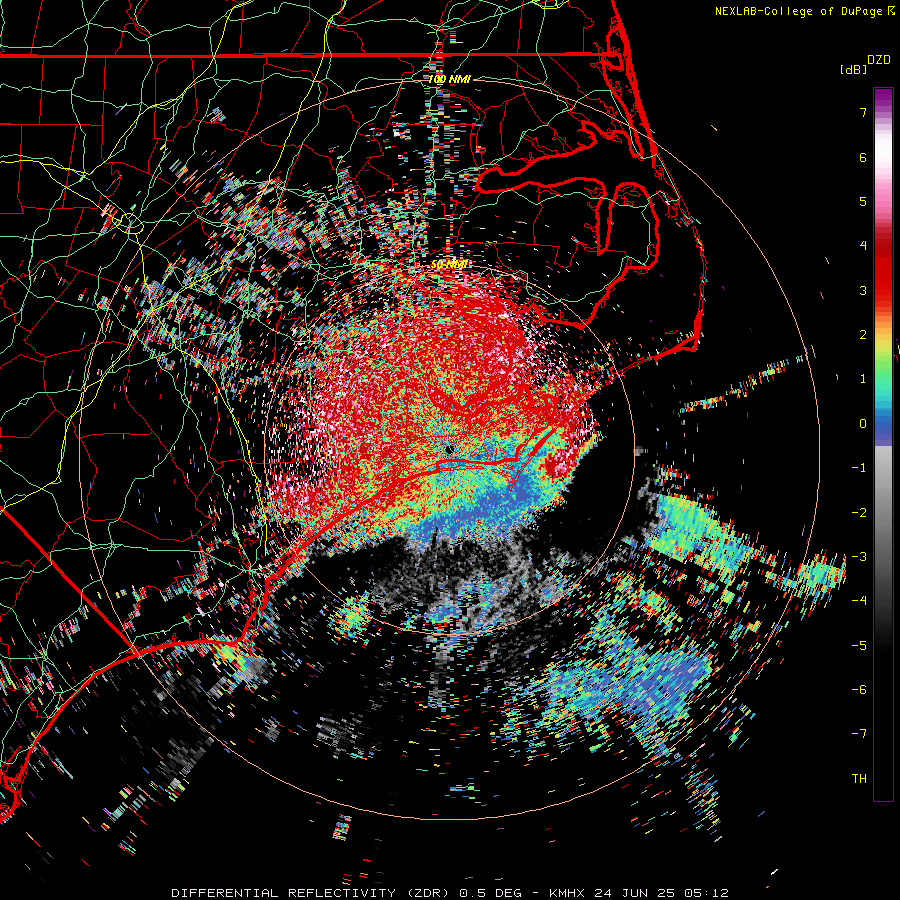Click the -6 value on the color scale
Image resolution: width=900 pixels, height=900 pixels.
point(859,690)
